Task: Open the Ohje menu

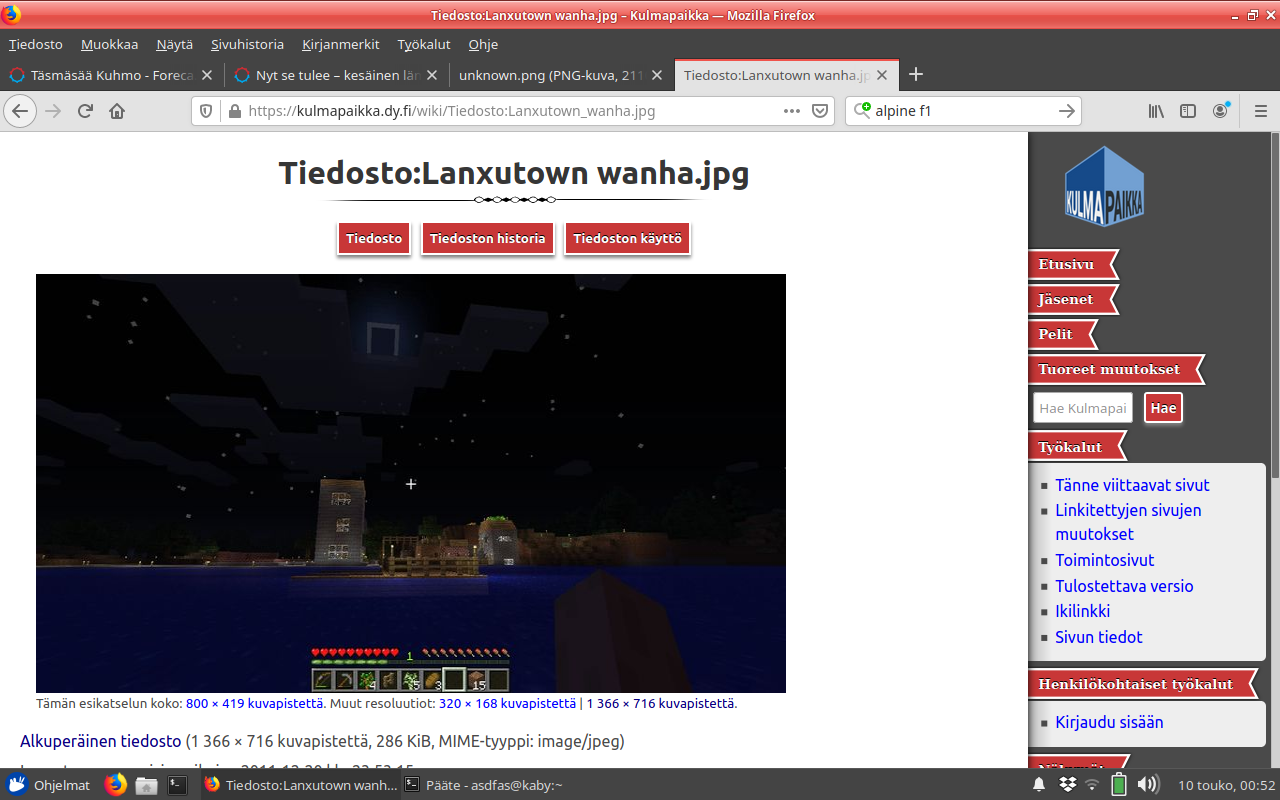Action: [483, 44]
